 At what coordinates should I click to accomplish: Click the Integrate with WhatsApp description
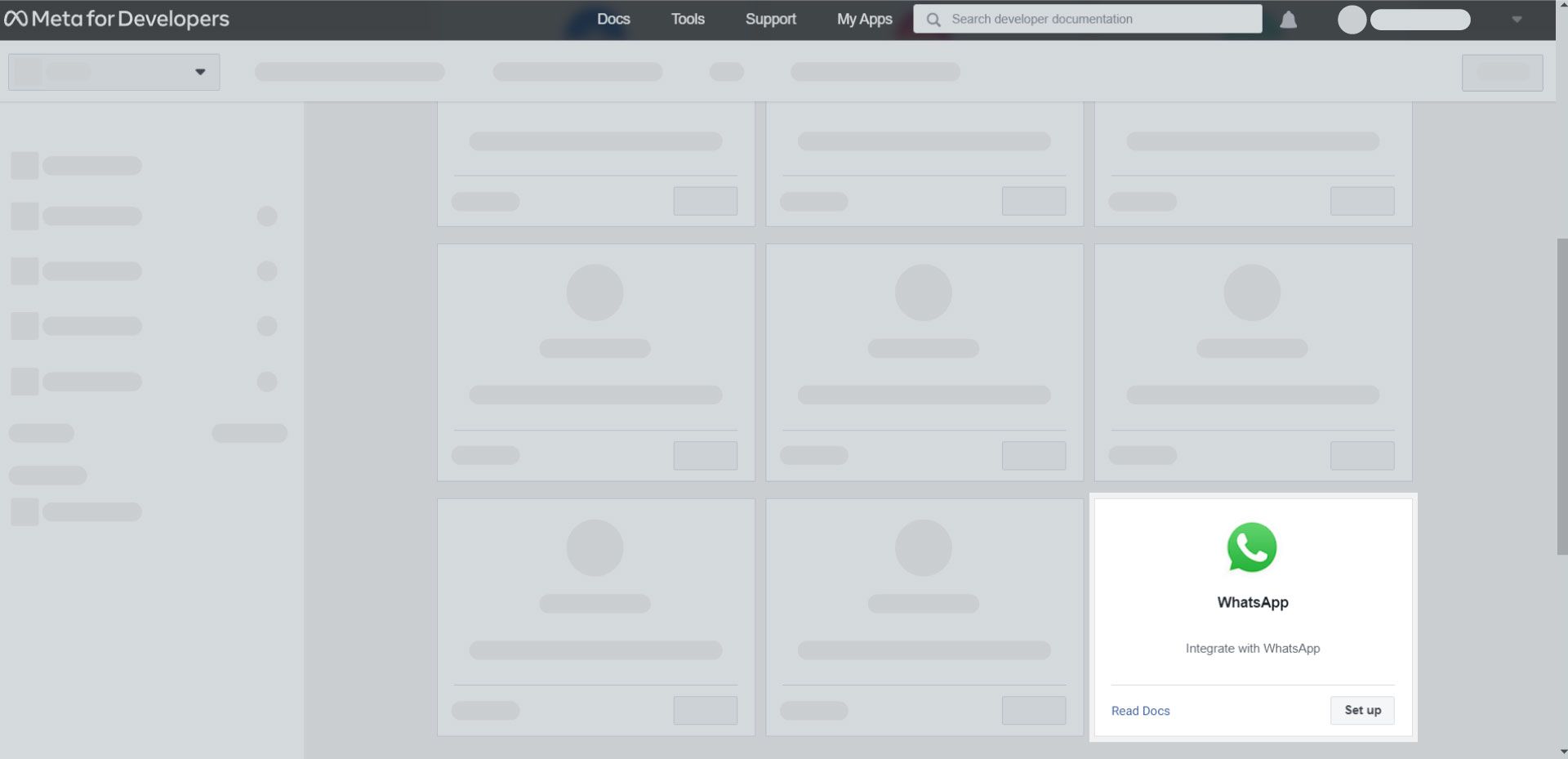(1253, 648)
